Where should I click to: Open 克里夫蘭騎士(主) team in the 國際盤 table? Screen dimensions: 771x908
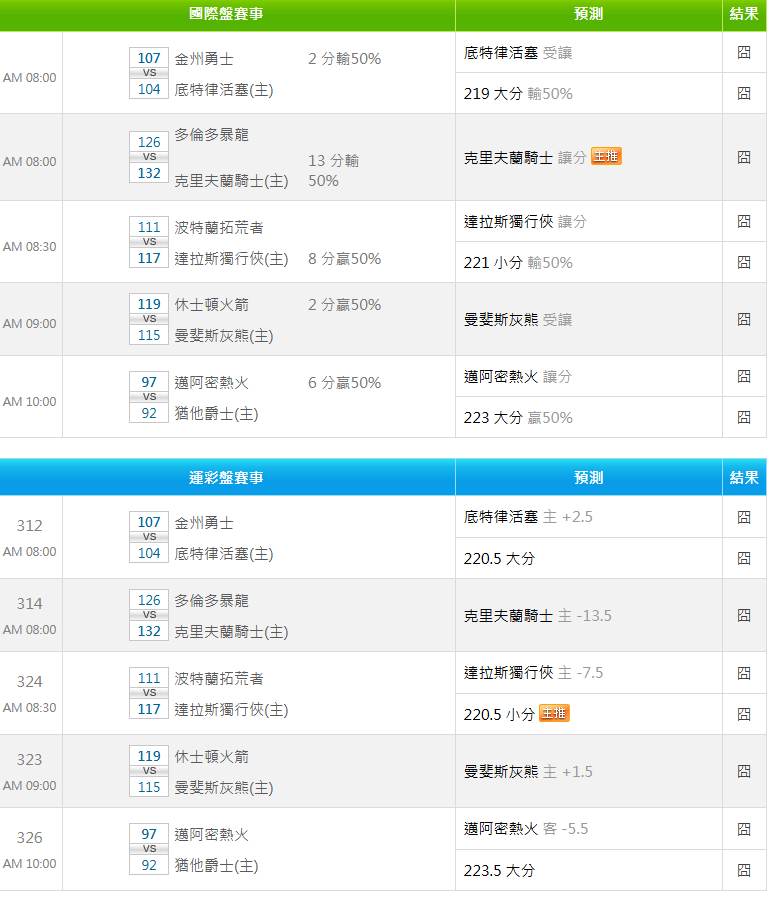point(231,181)
